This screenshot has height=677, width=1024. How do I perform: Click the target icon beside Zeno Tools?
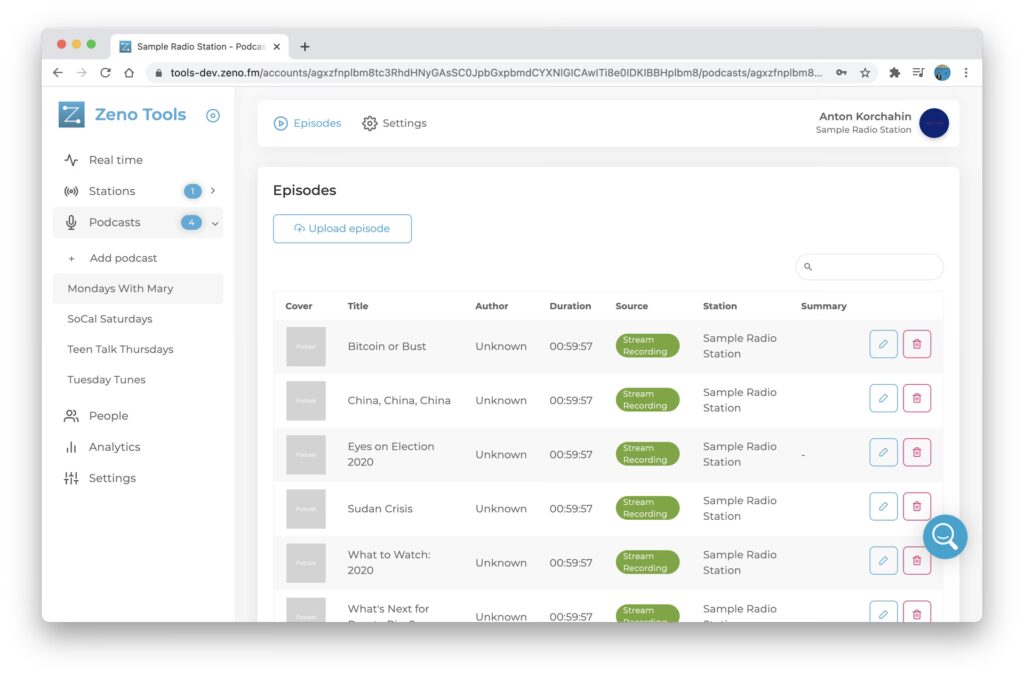tap(212, 116)
